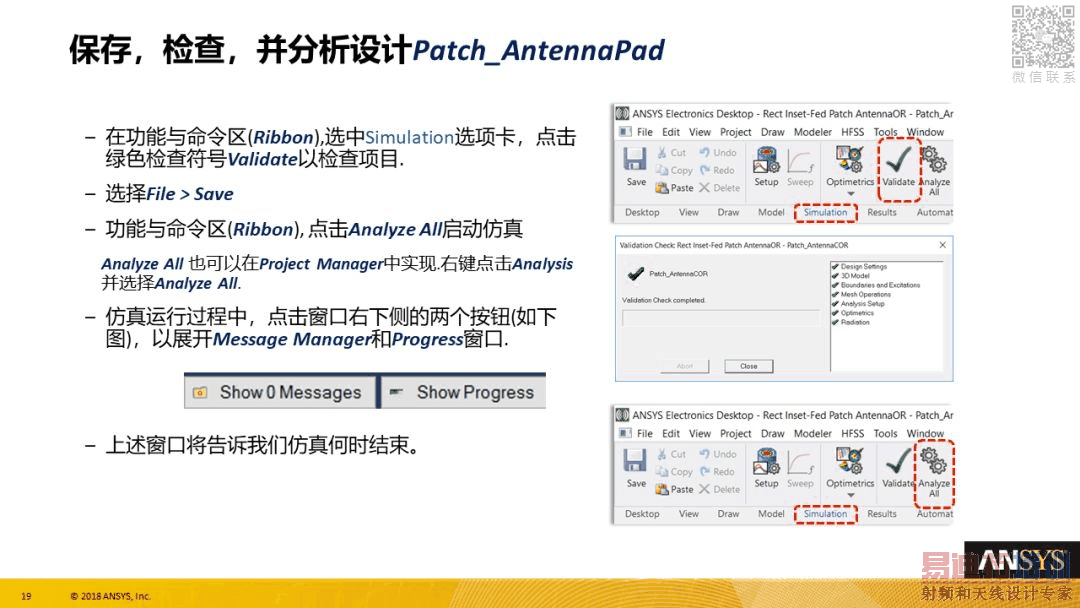Click the Show 0 Messages button
Viewport: 1080px width, 608px height.
280,392
